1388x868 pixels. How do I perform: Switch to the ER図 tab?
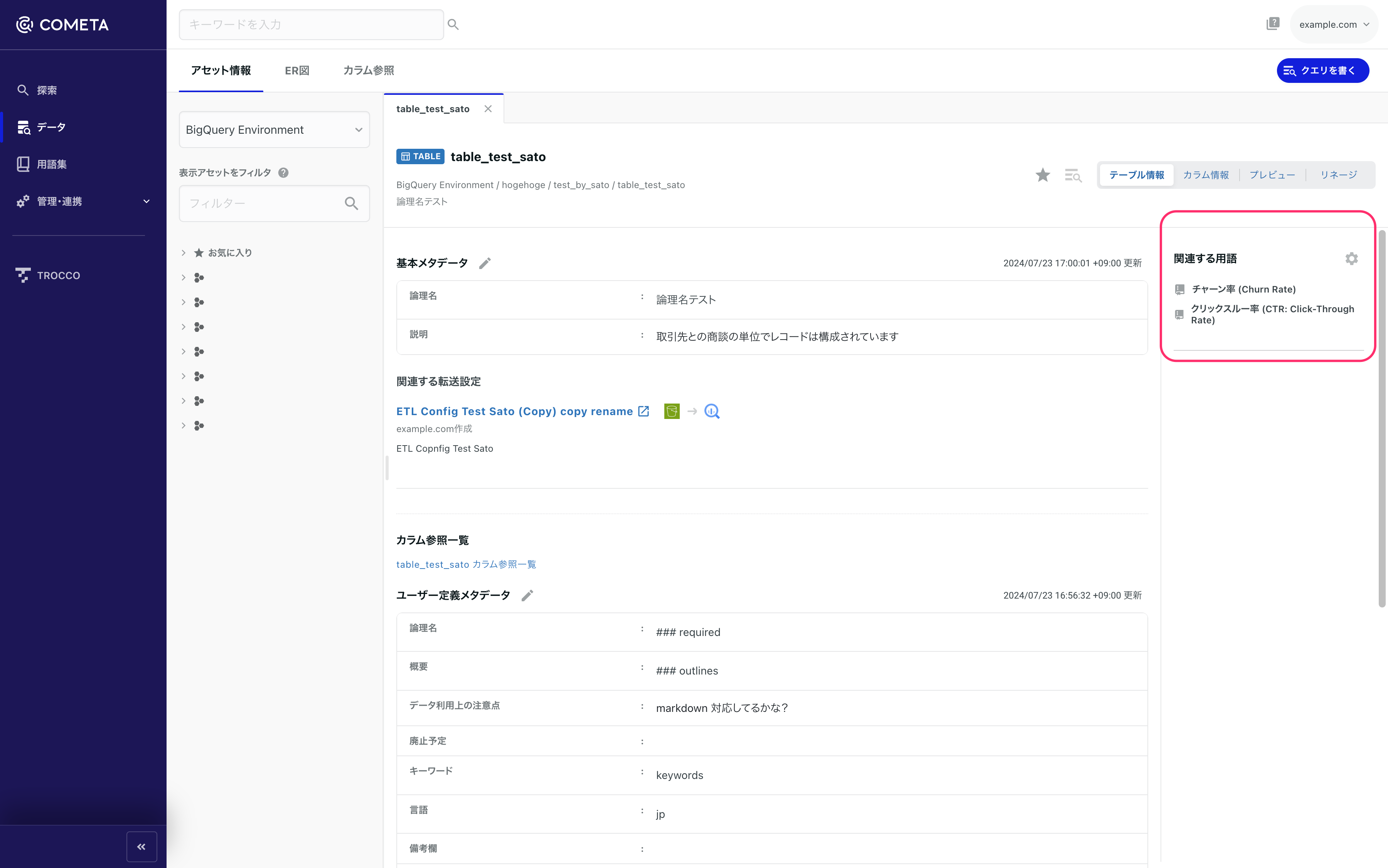pos(297,71)
